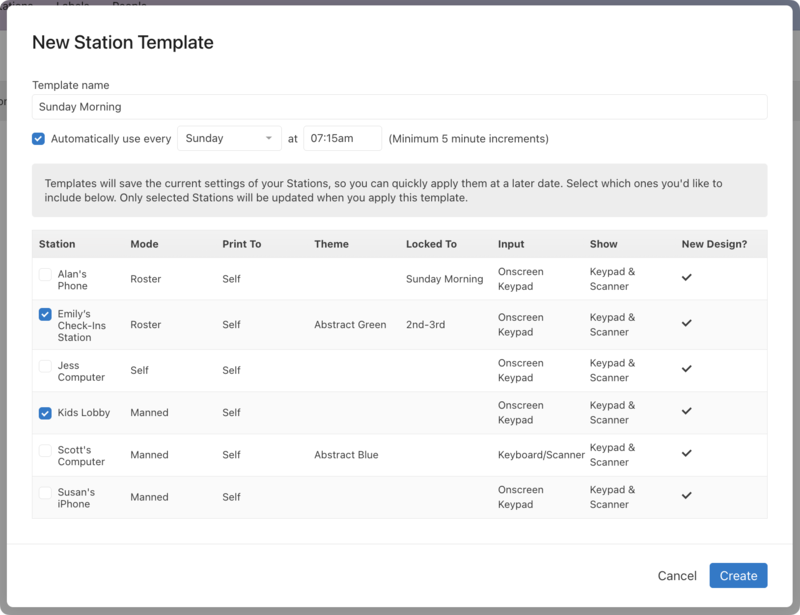Click the 07:15am time field
Image resolution: width=800 pixels, height=615 pixels.
(342, 139)
